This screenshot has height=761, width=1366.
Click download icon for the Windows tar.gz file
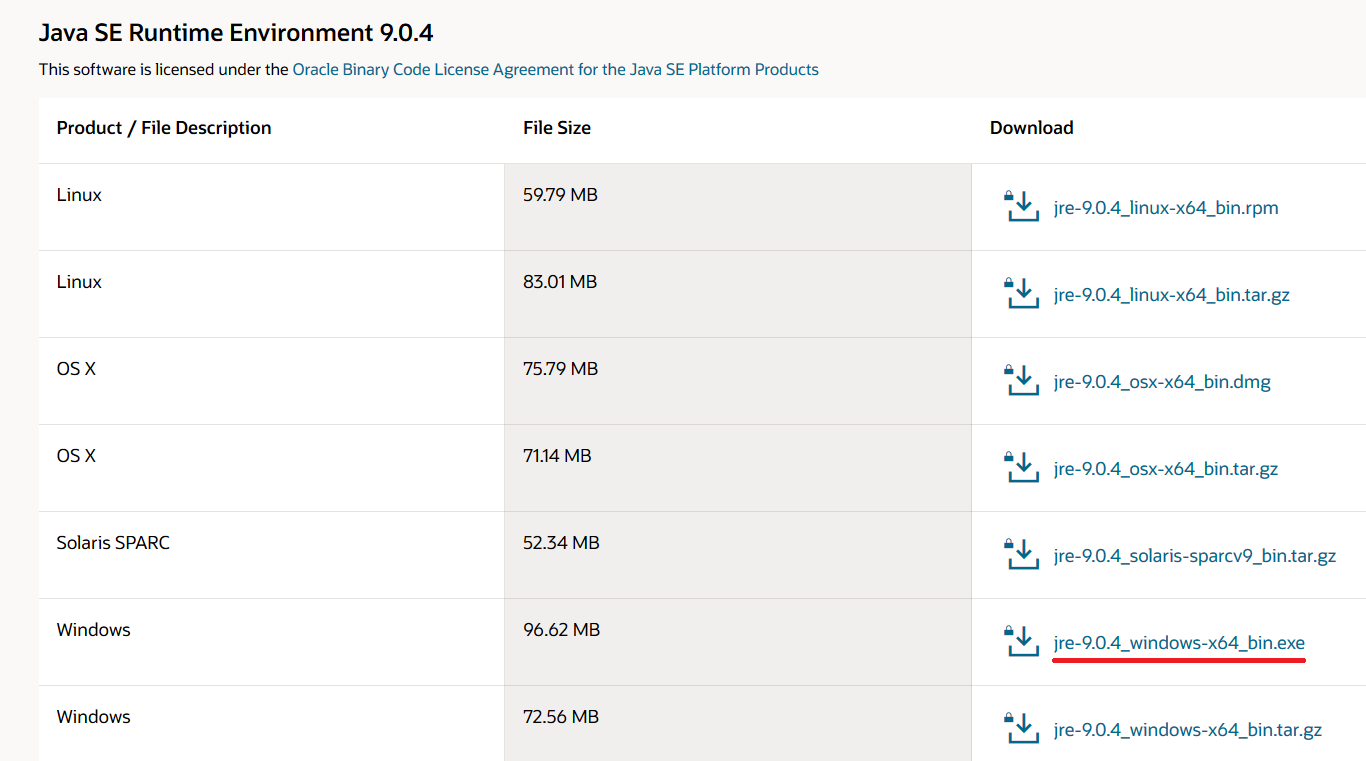pos(1021,728)
